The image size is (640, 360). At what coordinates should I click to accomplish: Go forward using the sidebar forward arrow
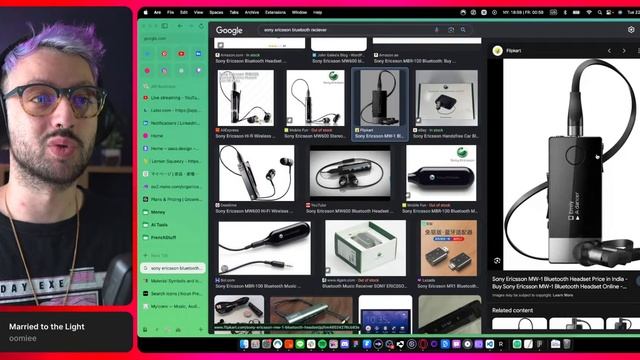click(191, 26)
